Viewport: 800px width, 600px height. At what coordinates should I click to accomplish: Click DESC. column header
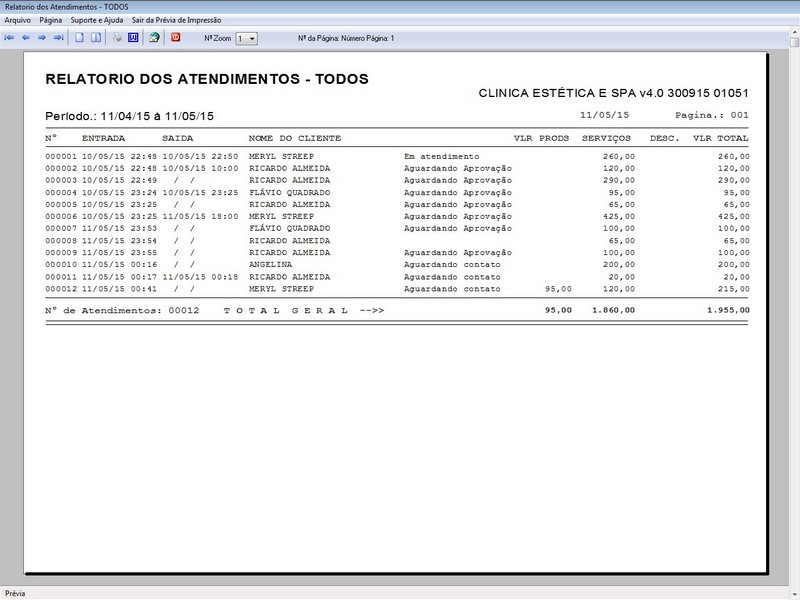[x=664, y=138]
